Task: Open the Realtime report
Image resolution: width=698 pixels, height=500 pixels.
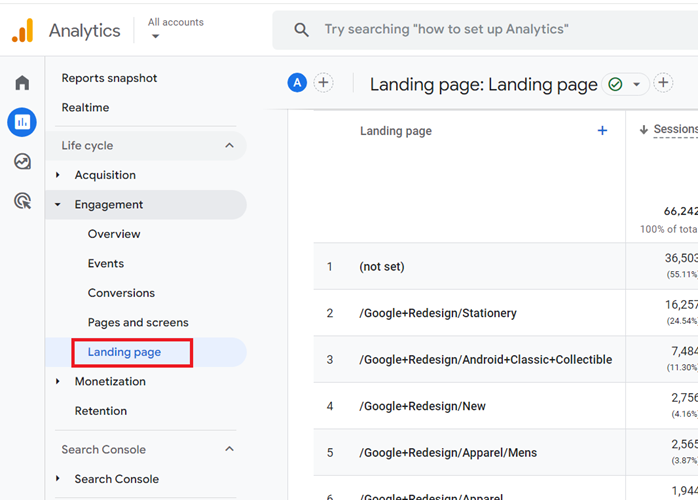Action: click(85, 108)
